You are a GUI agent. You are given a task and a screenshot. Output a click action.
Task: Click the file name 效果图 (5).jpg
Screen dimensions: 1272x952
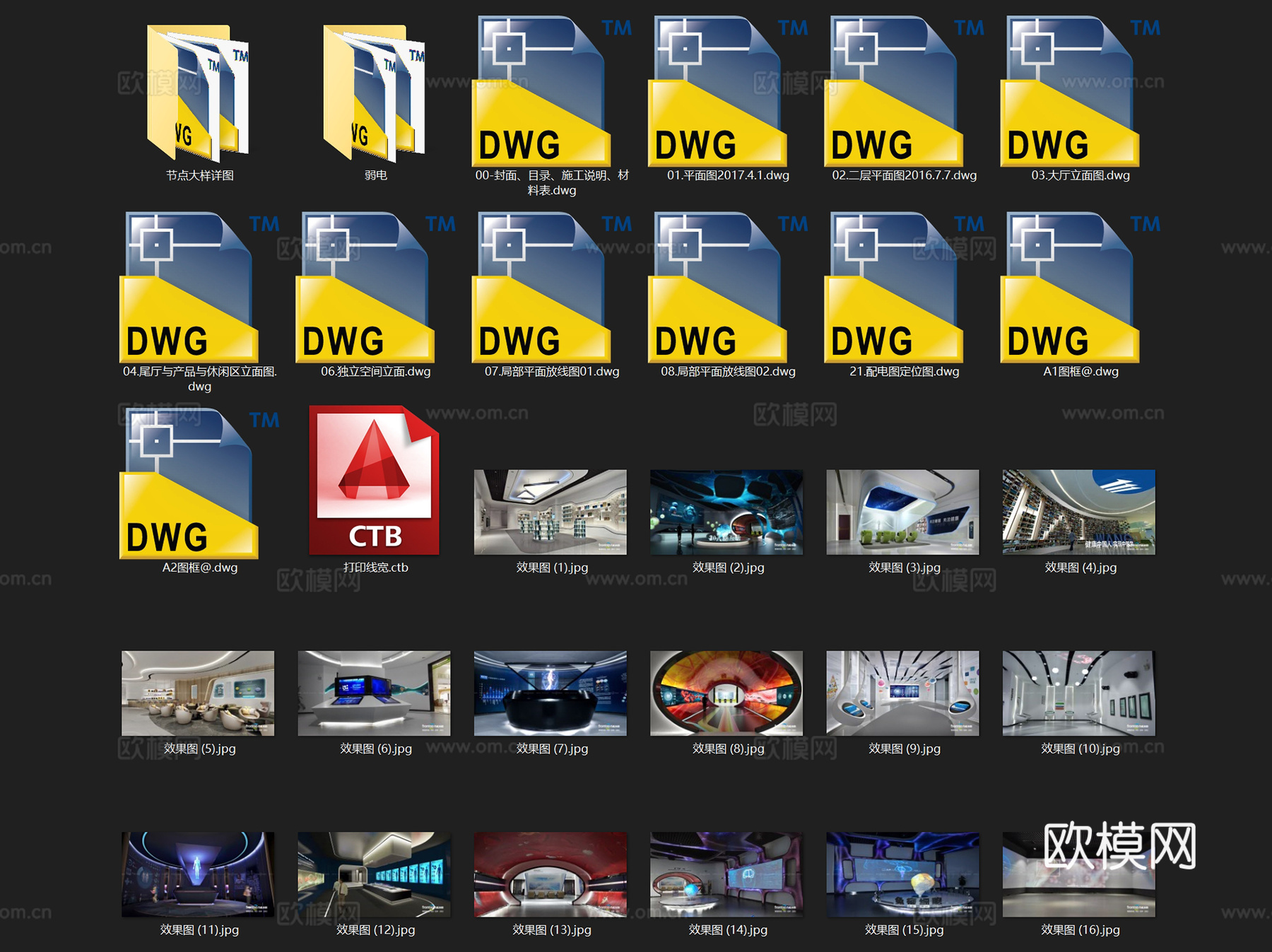199,748
